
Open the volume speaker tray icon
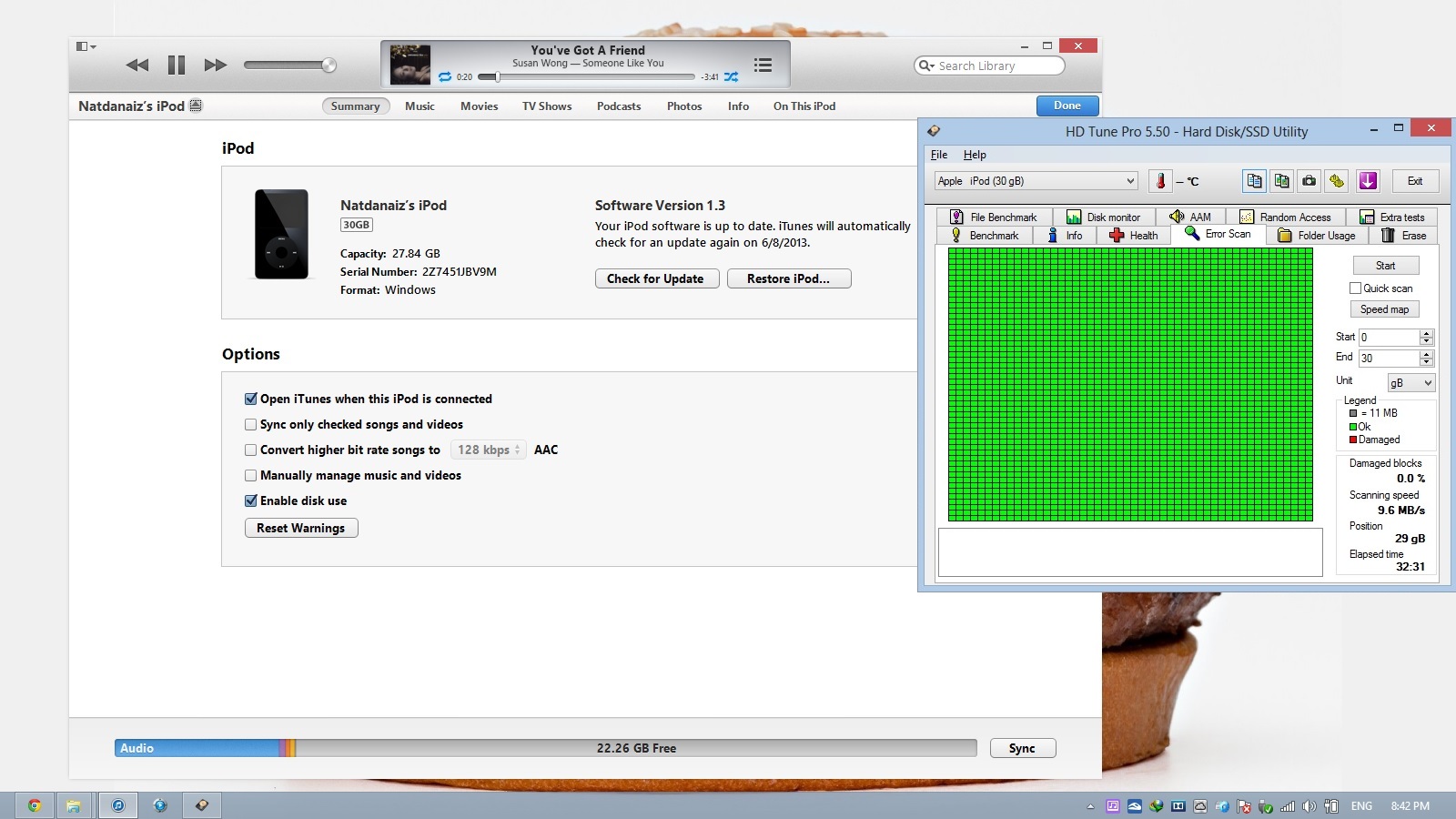[1309, 806]
